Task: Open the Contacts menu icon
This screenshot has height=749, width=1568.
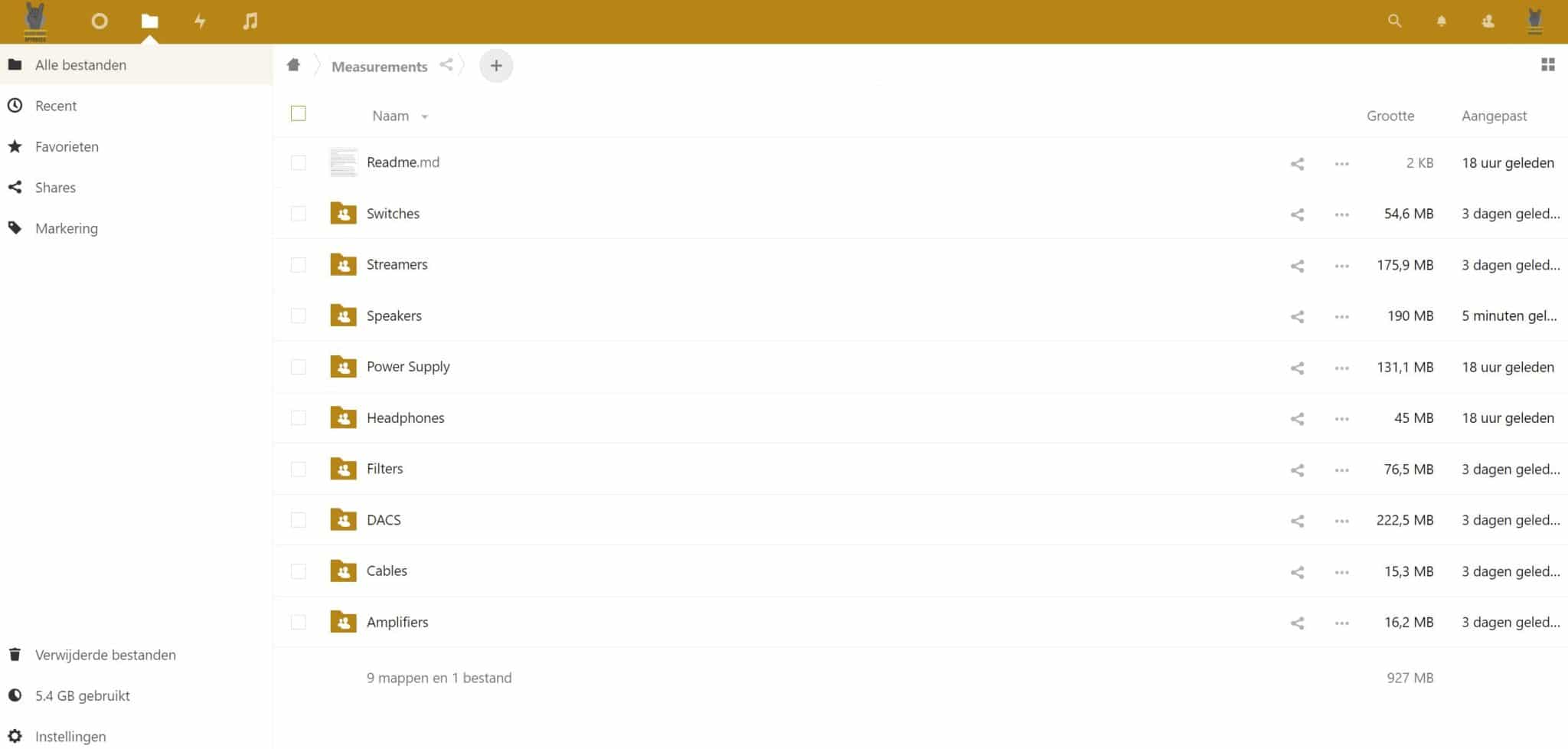Action: (x=1488, y=21)
